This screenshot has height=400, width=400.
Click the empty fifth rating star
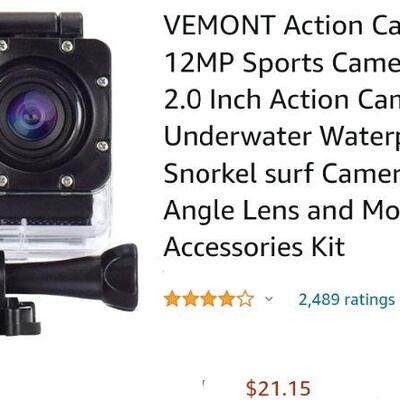click(245, 299)
